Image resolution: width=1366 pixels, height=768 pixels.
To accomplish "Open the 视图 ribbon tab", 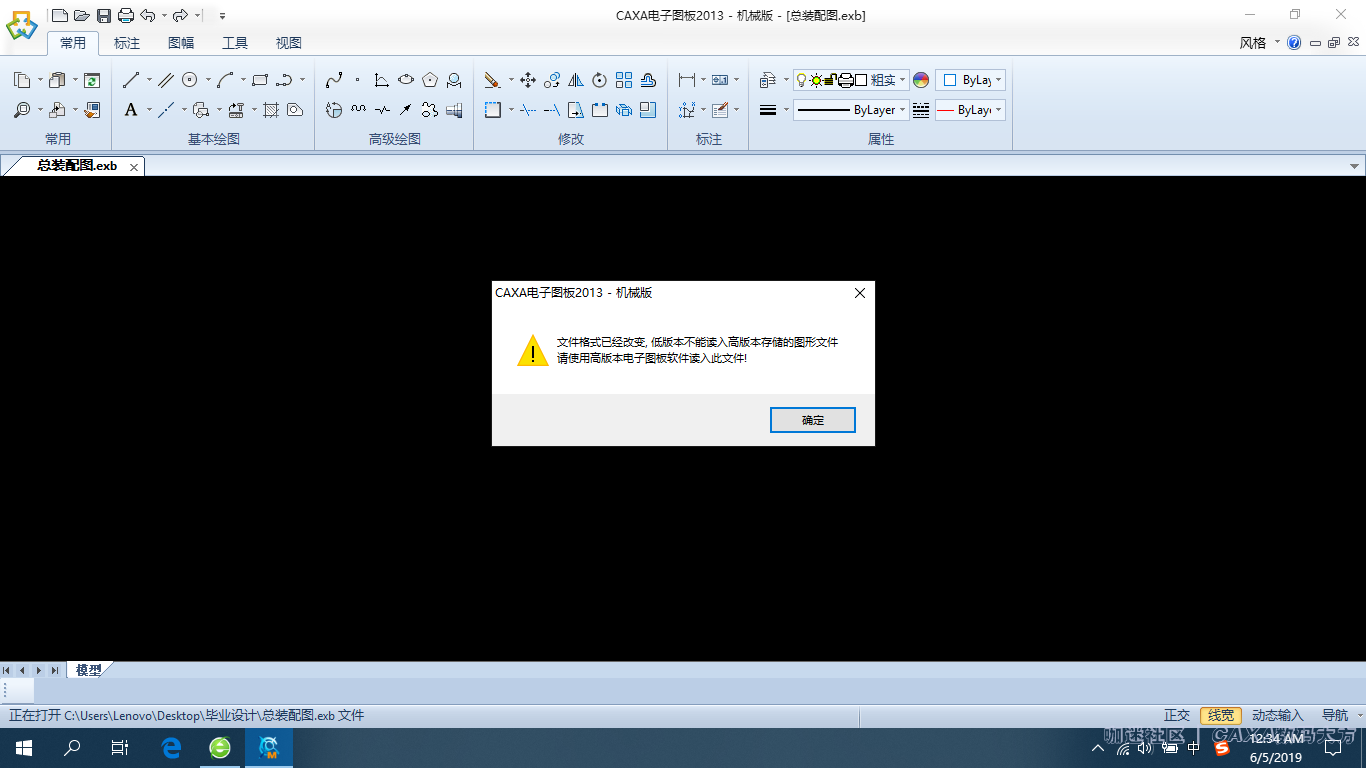I will [x=289, y=43].
